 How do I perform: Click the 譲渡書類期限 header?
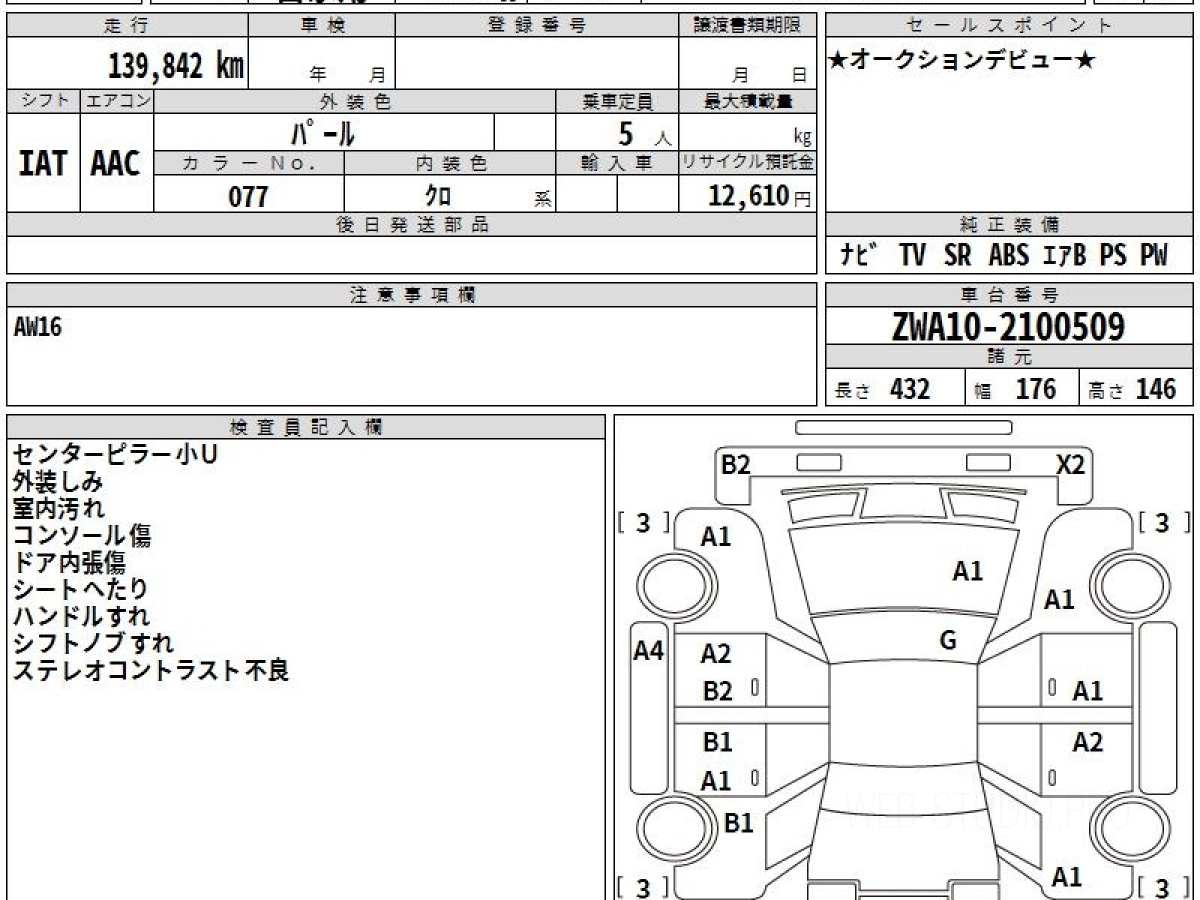pos(748,26)
